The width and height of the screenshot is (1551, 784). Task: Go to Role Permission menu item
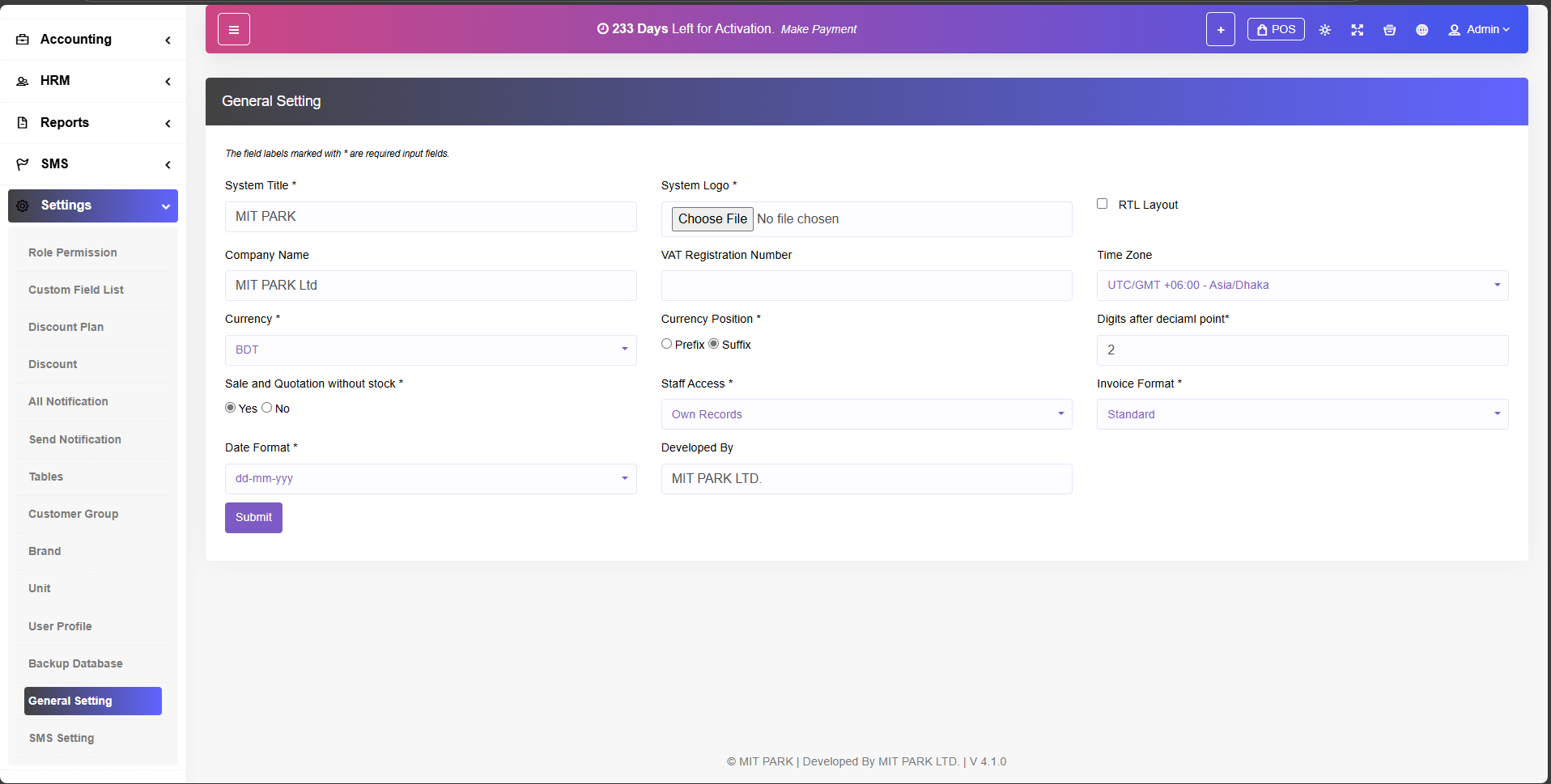[73, 252]
